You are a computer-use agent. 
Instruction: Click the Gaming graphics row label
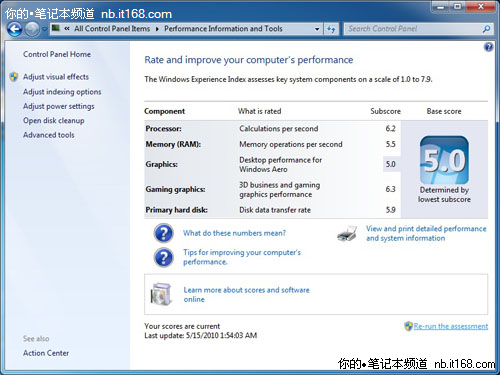[175, 189]
